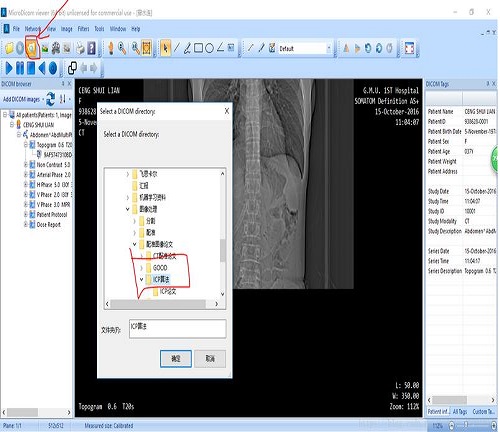Open the Filters menu
500x432 pixels.
click(x=83, y=29)
